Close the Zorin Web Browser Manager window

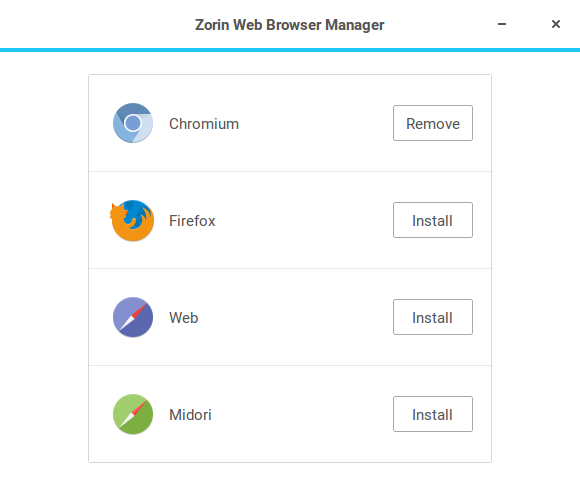click(x=556, y=24)
